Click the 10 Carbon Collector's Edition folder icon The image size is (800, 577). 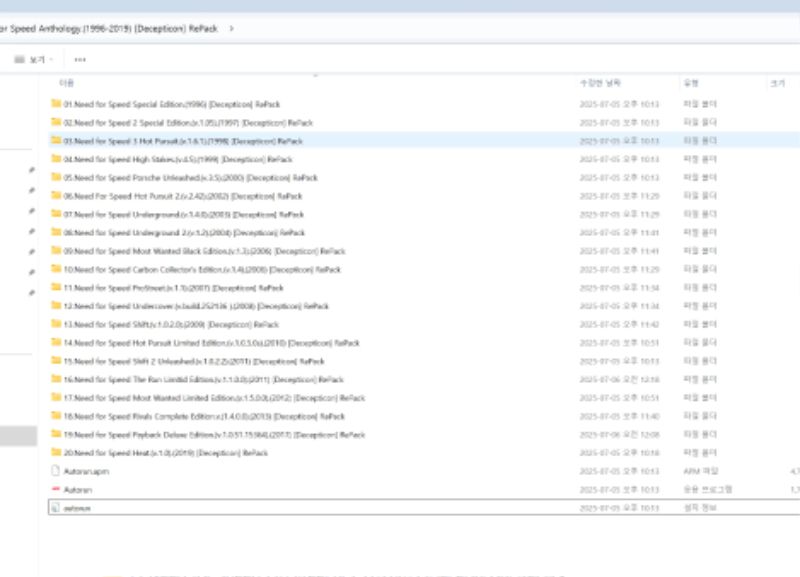coord(56,269)
